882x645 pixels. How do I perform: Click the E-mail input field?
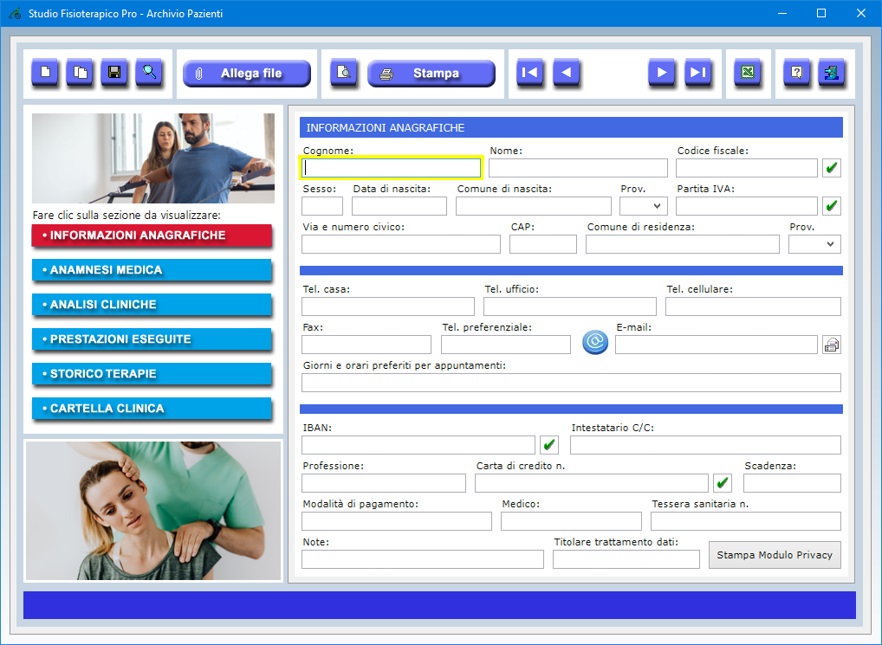716,345
